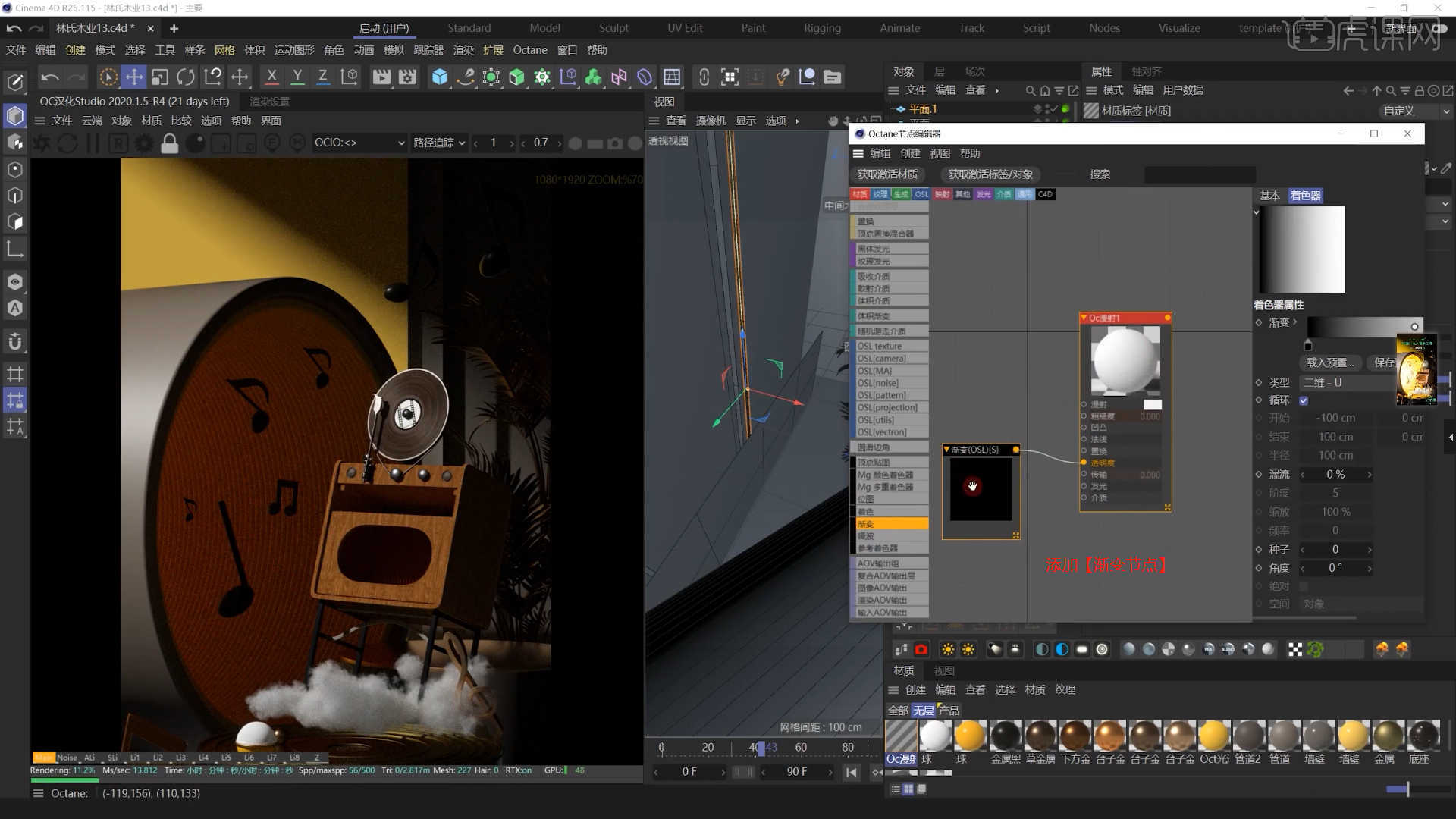Toggle Y axis lock
The height and width of the screenshot is (819, 1456).
pos(297,77)
